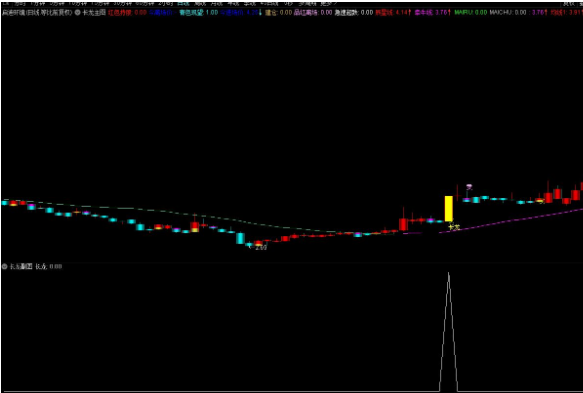Viewport: 583px width, 393px height.
Task: Click the icon beside 长龙副图 sub-chart title
Action: pos(5,267)
